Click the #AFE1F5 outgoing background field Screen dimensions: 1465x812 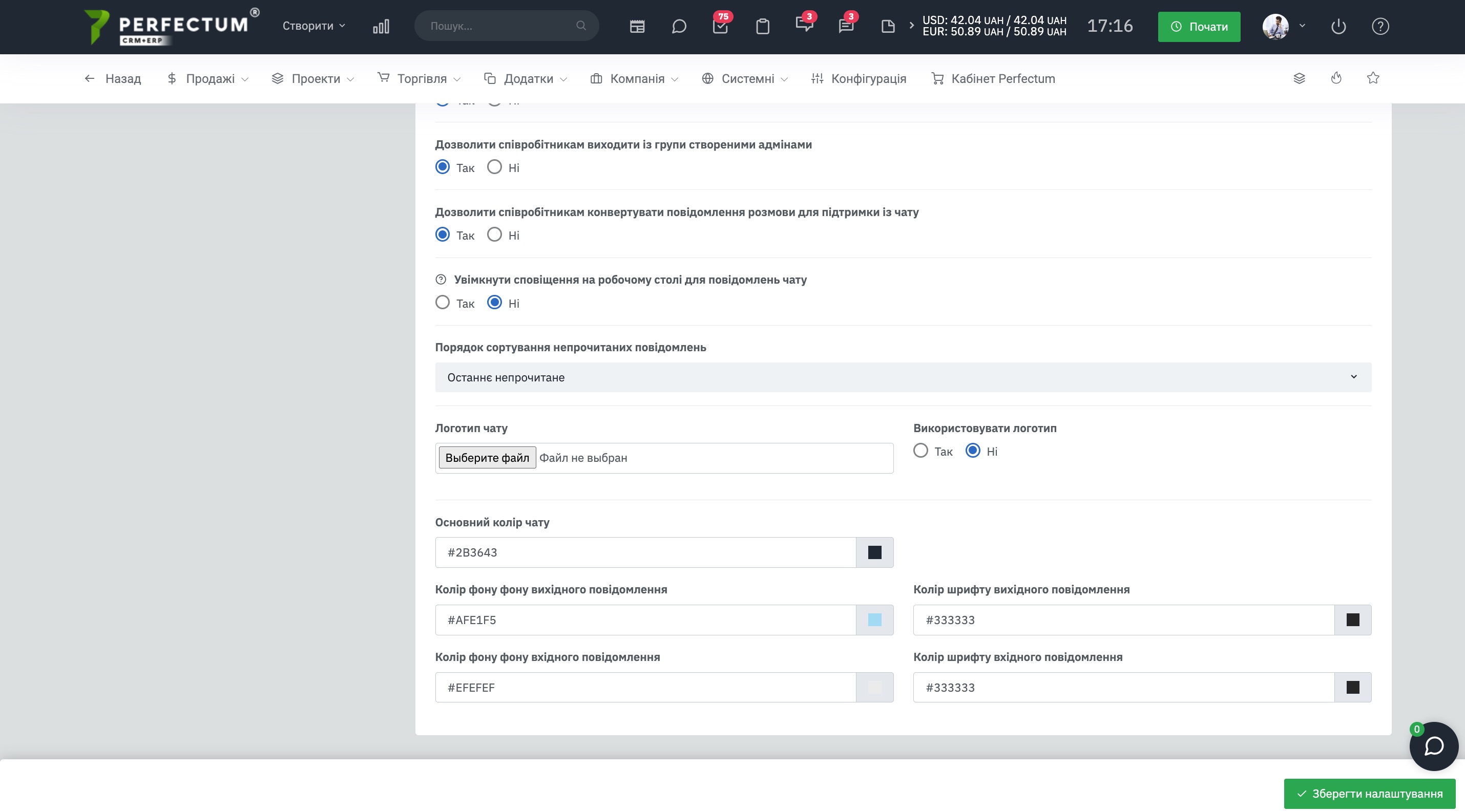(645, 619)
